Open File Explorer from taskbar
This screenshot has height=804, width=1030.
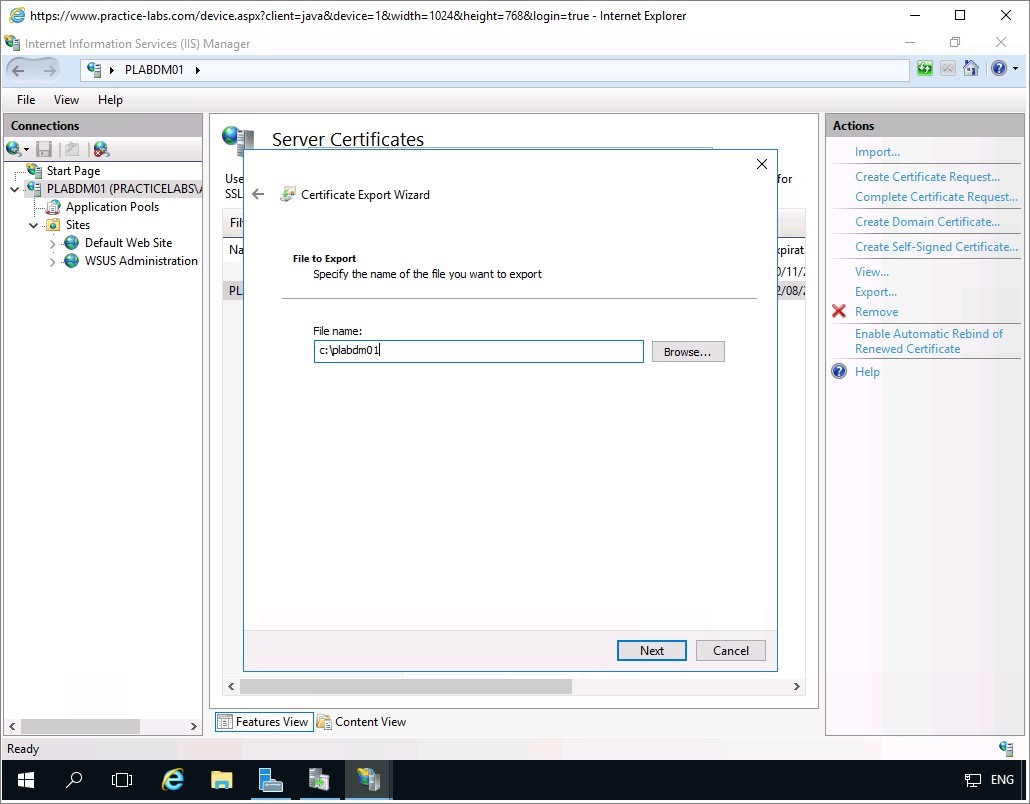(x=221, y=780)
